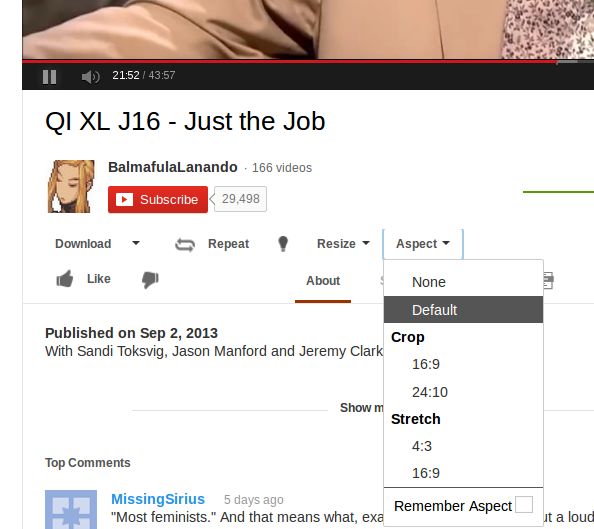Click the thumbs down dislike icon

click(x=150, y=280)
